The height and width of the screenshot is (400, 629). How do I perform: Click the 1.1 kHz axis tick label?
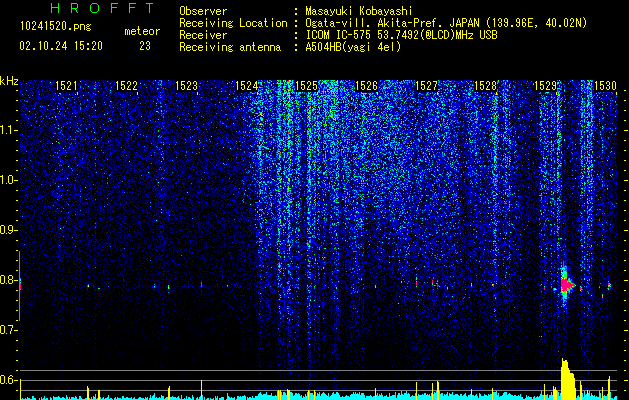(x=9, y=130)
